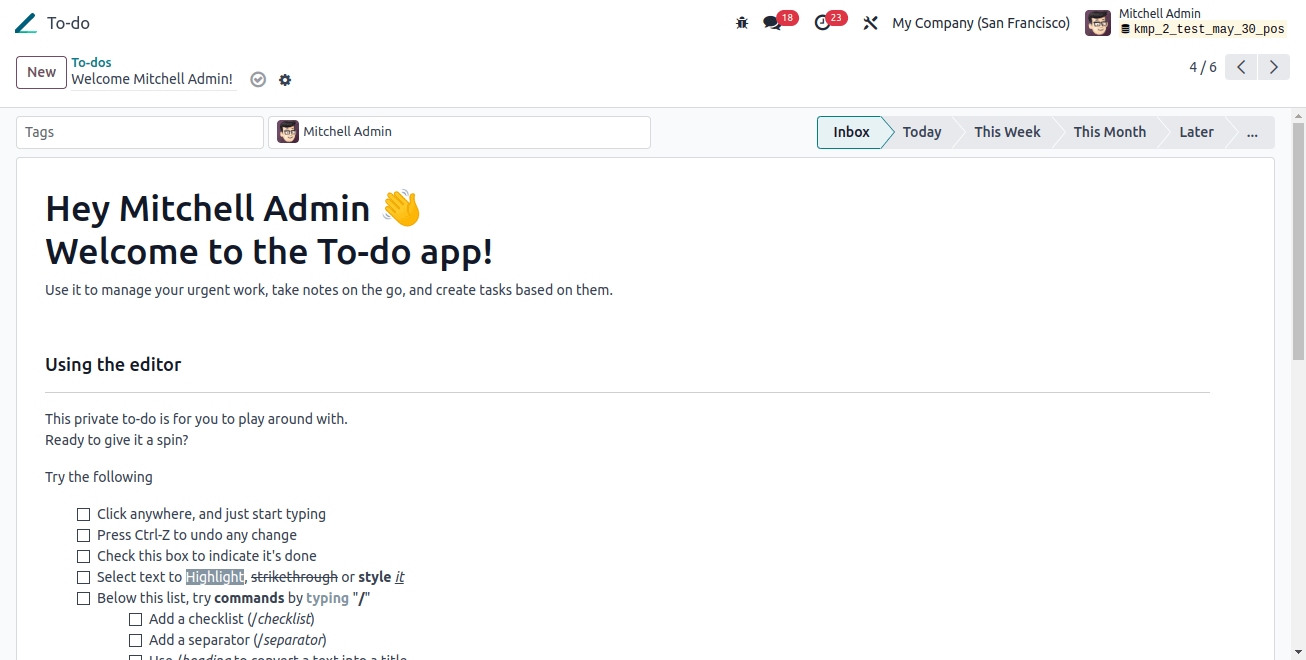Check 'Press Ctrl-Z to undo any change' box
The image size is (1306, 660).
coord(84,535)
